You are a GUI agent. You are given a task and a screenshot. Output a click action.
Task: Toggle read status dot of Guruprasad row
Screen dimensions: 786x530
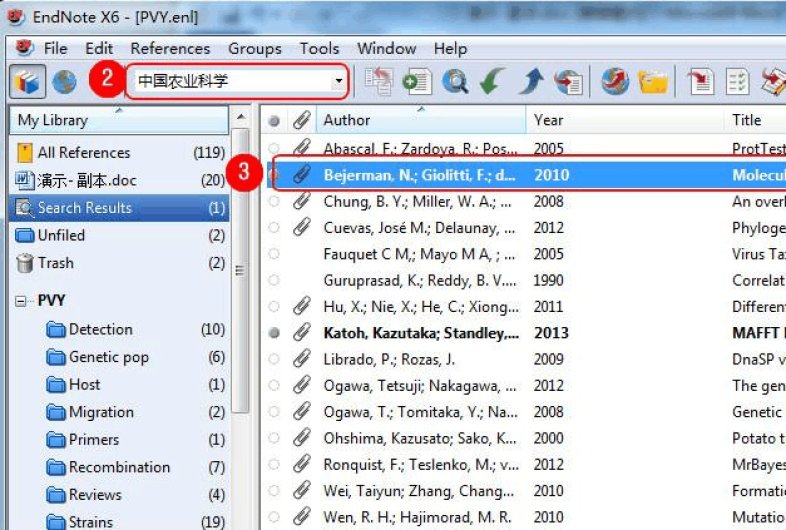[274, 280]
